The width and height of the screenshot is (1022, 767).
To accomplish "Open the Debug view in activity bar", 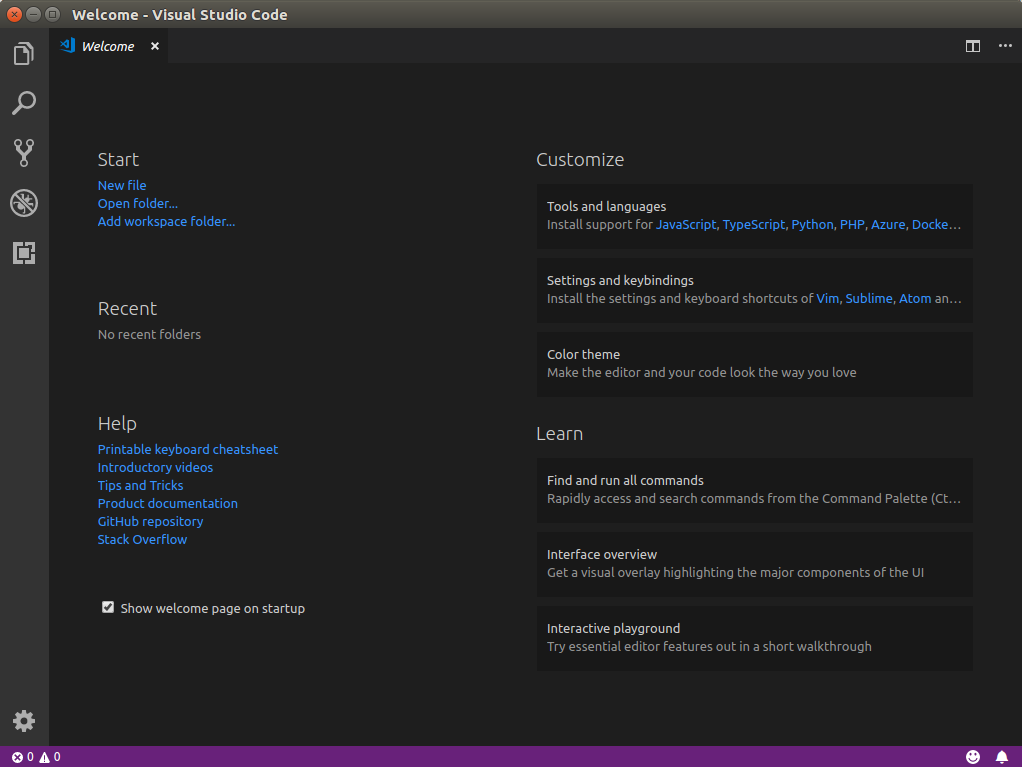I will click(24, 203).
